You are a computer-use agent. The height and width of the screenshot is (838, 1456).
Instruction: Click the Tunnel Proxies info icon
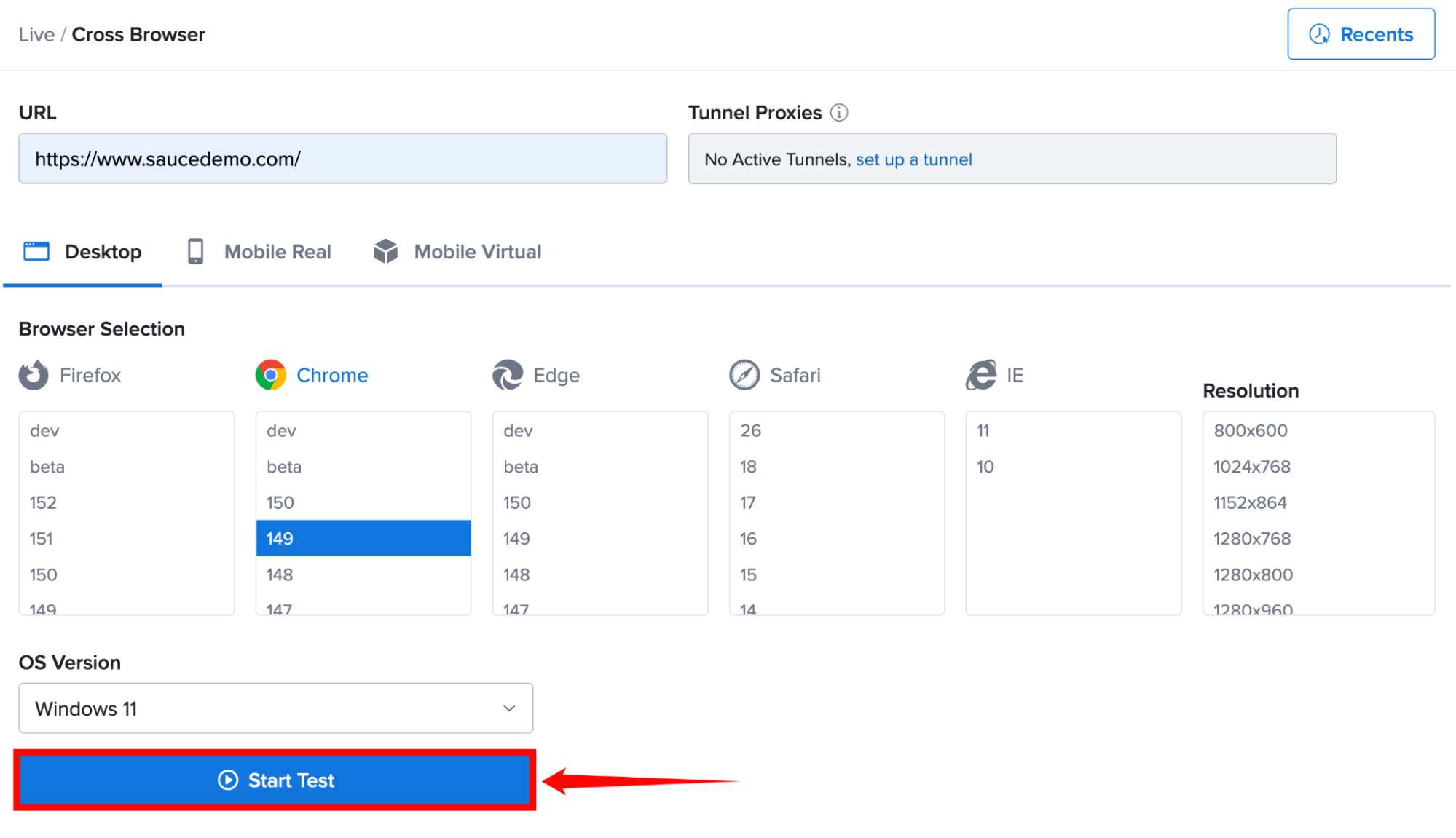(x=839, y=113)
